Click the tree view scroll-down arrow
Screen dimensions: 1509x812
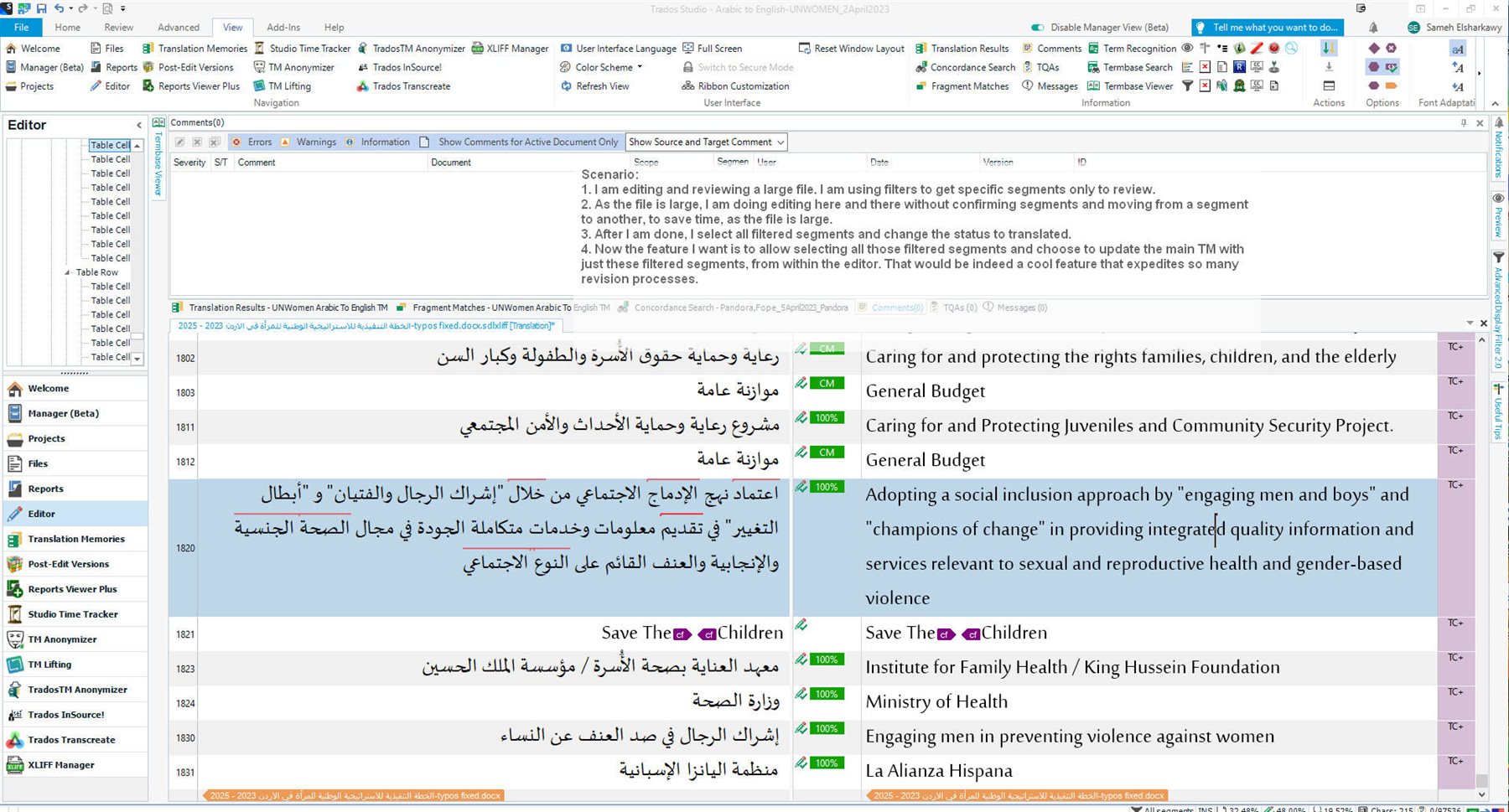[x=137, y=359]
